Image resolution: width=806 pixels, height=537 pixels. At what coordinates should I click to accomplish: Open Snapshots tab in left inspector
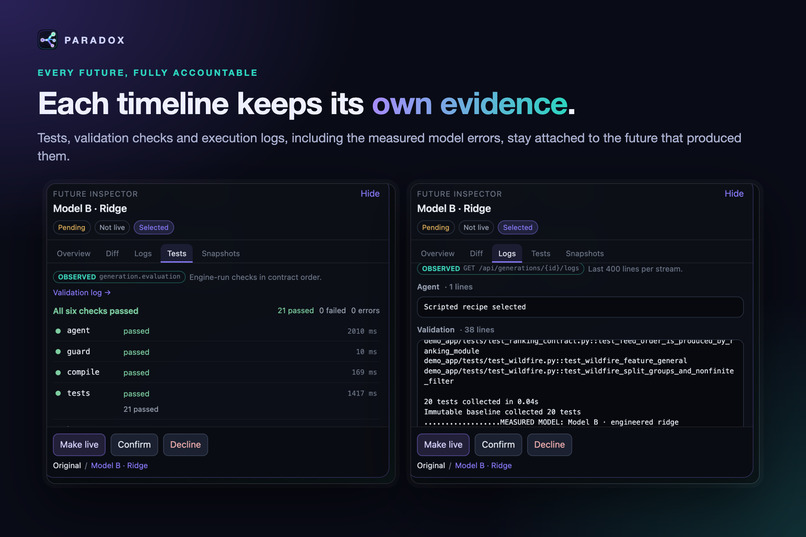(x=221, y=253)
